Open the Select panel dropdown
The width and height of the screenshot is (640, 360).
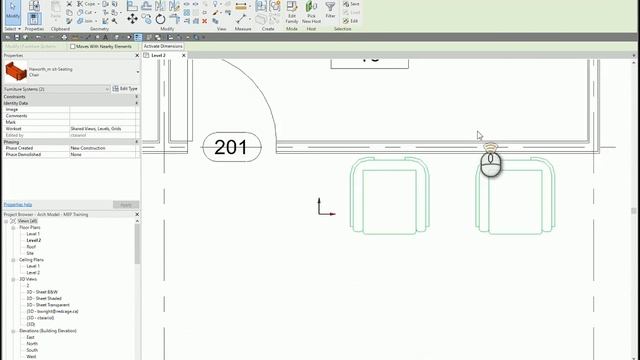(x=13, y=29)
